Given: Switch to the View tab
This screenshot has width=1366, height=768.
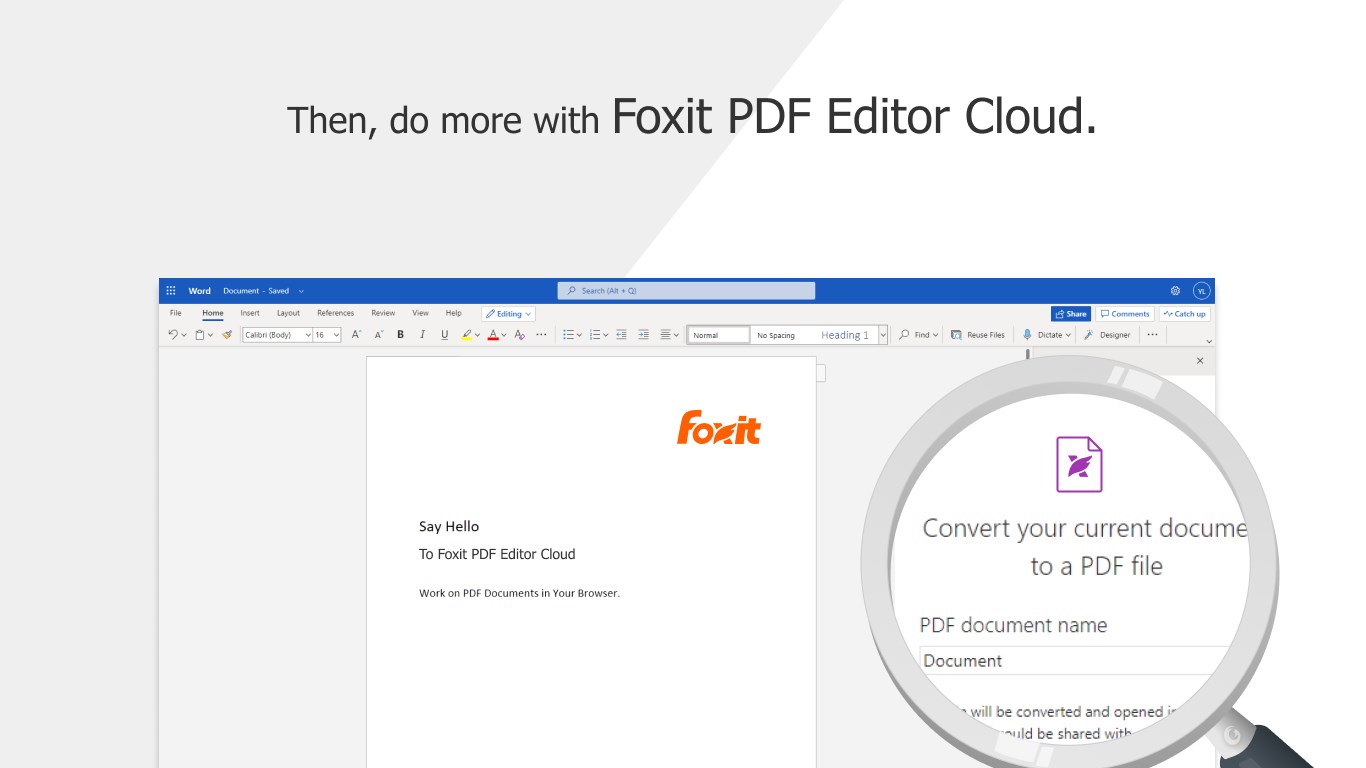Looking at the screenshot, I should pyautogui.click(x=421, y=313).
